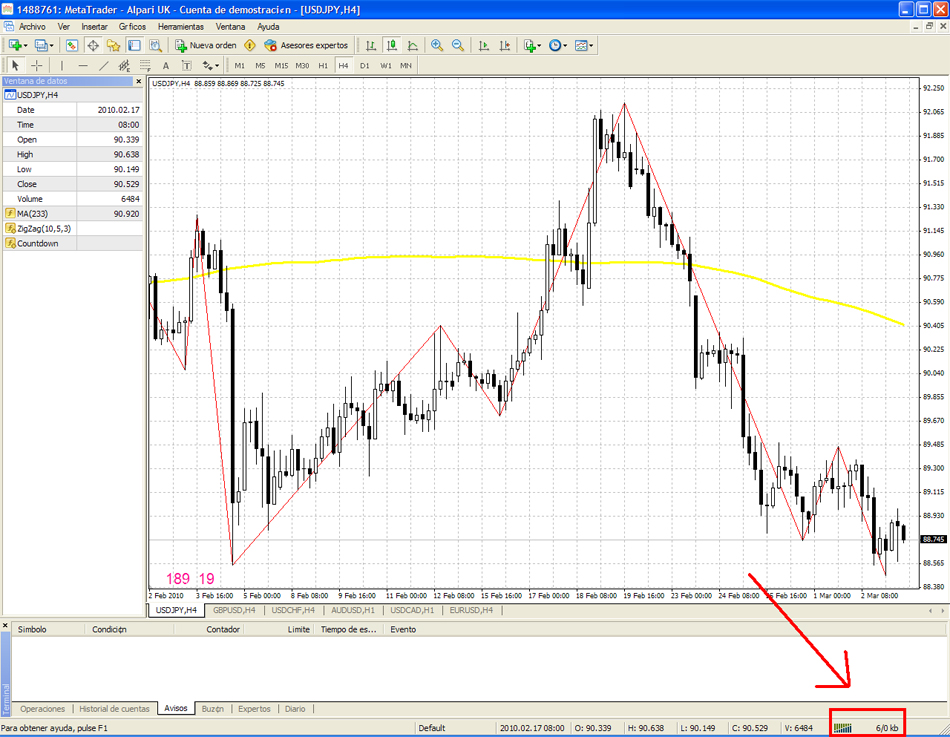
Task: Zoom out on the chart
Action: tap(458, 45)
